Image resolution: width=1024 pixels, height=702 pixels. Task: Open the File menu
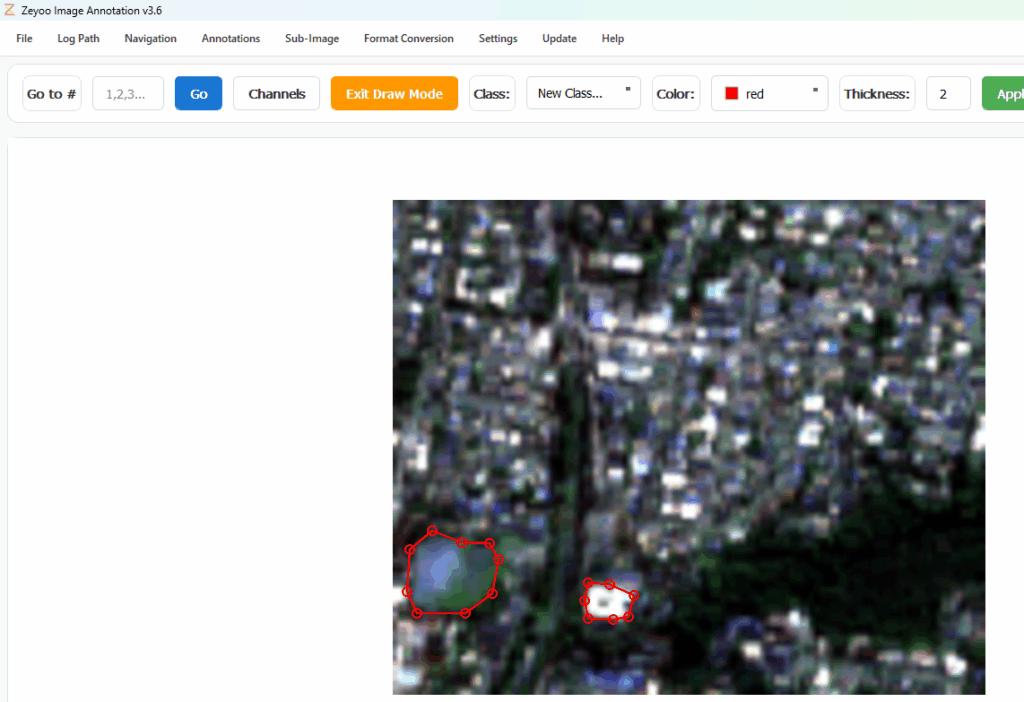24,39
